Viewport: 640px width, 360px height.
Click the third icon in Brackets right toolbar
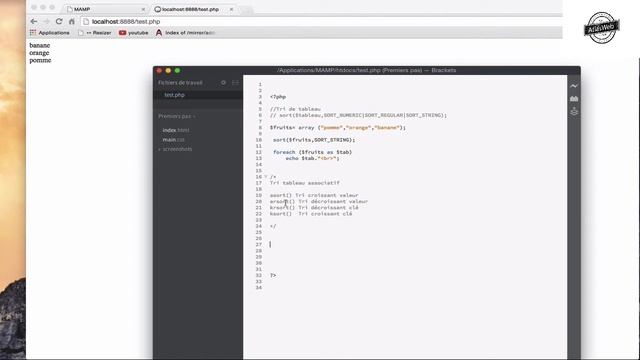point(574,111)
